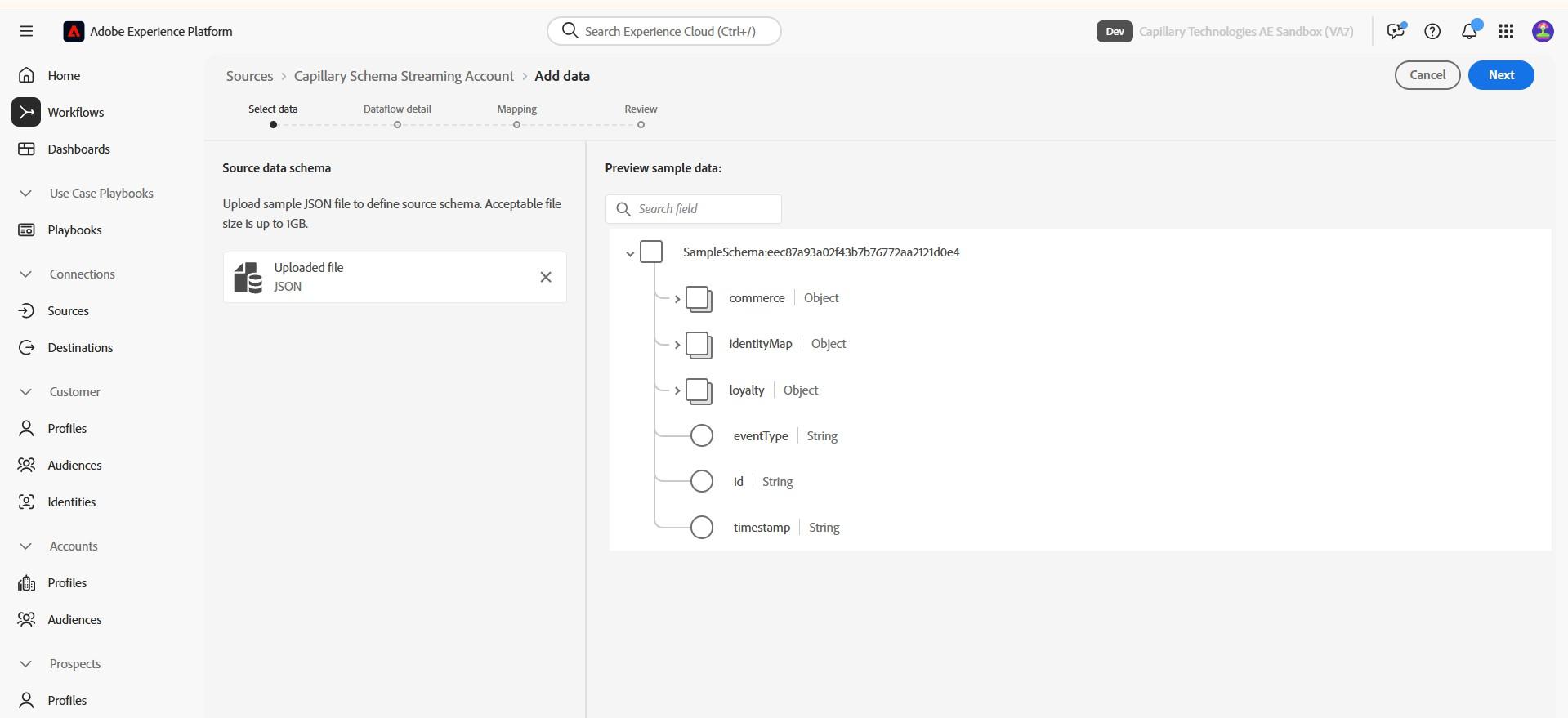The height and width of the screenshot is (718, 1568).
Task: Click the search magnifier in Experience Cloud bar
Action: pos(570,31)
